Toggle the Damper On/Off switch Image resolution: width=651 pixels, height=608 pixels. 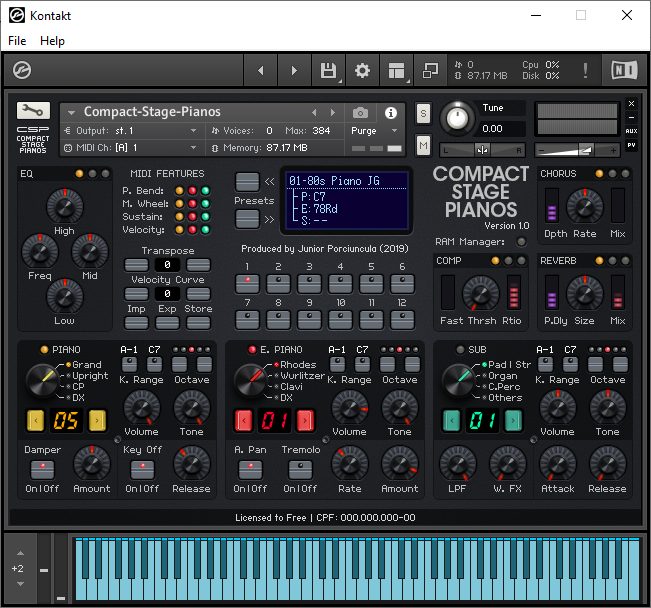(42, 469)
